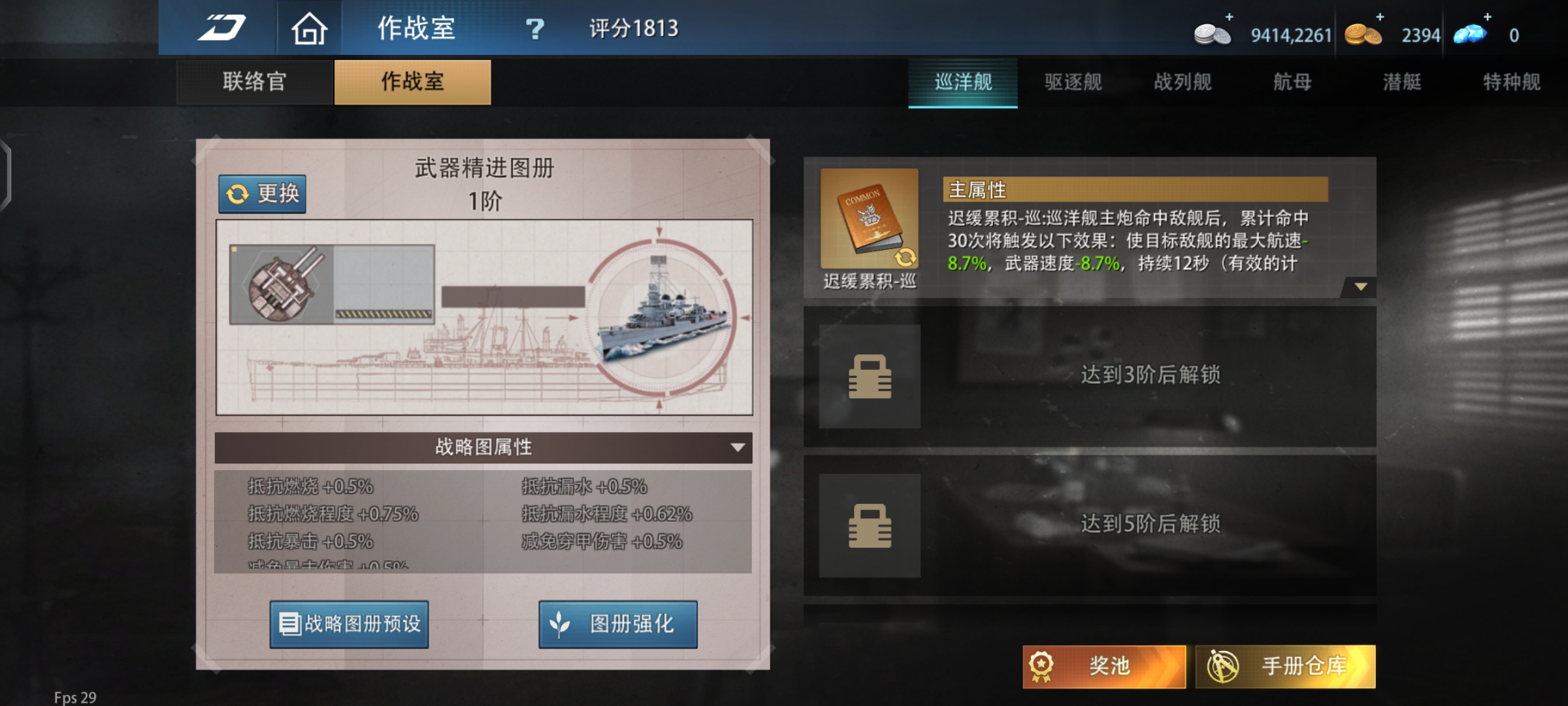Click the 图册强化 enhance button

618,624
